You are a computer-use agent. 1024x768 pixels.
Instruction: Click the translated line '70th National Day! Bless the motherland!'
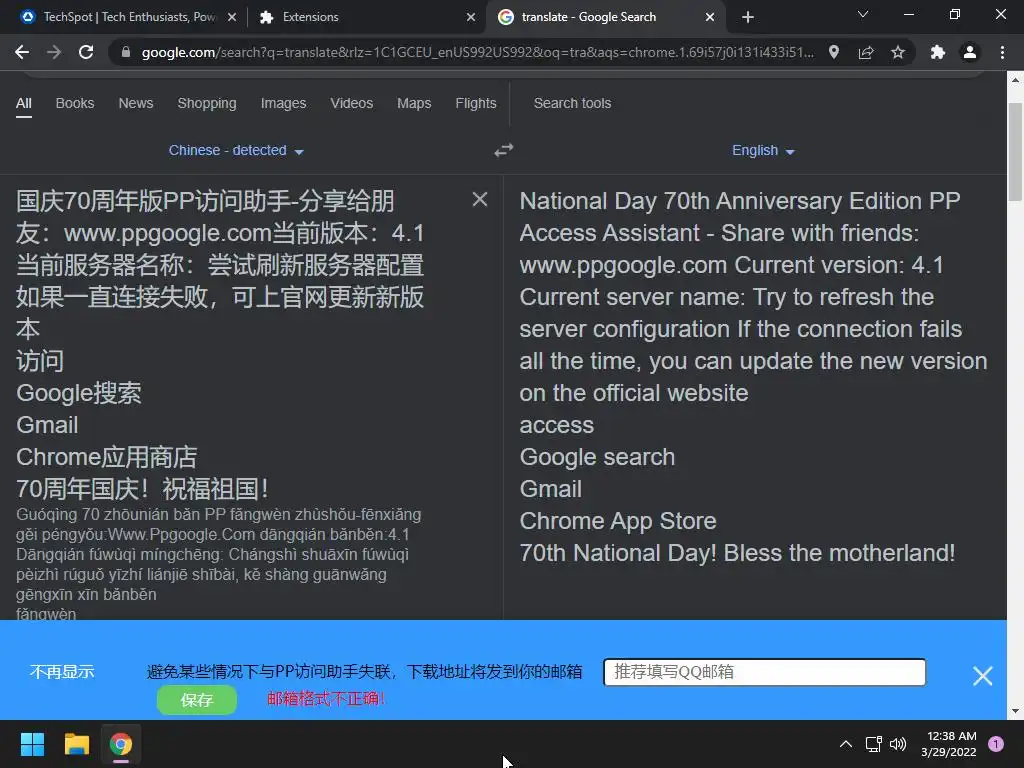click(x=737, y=553)
